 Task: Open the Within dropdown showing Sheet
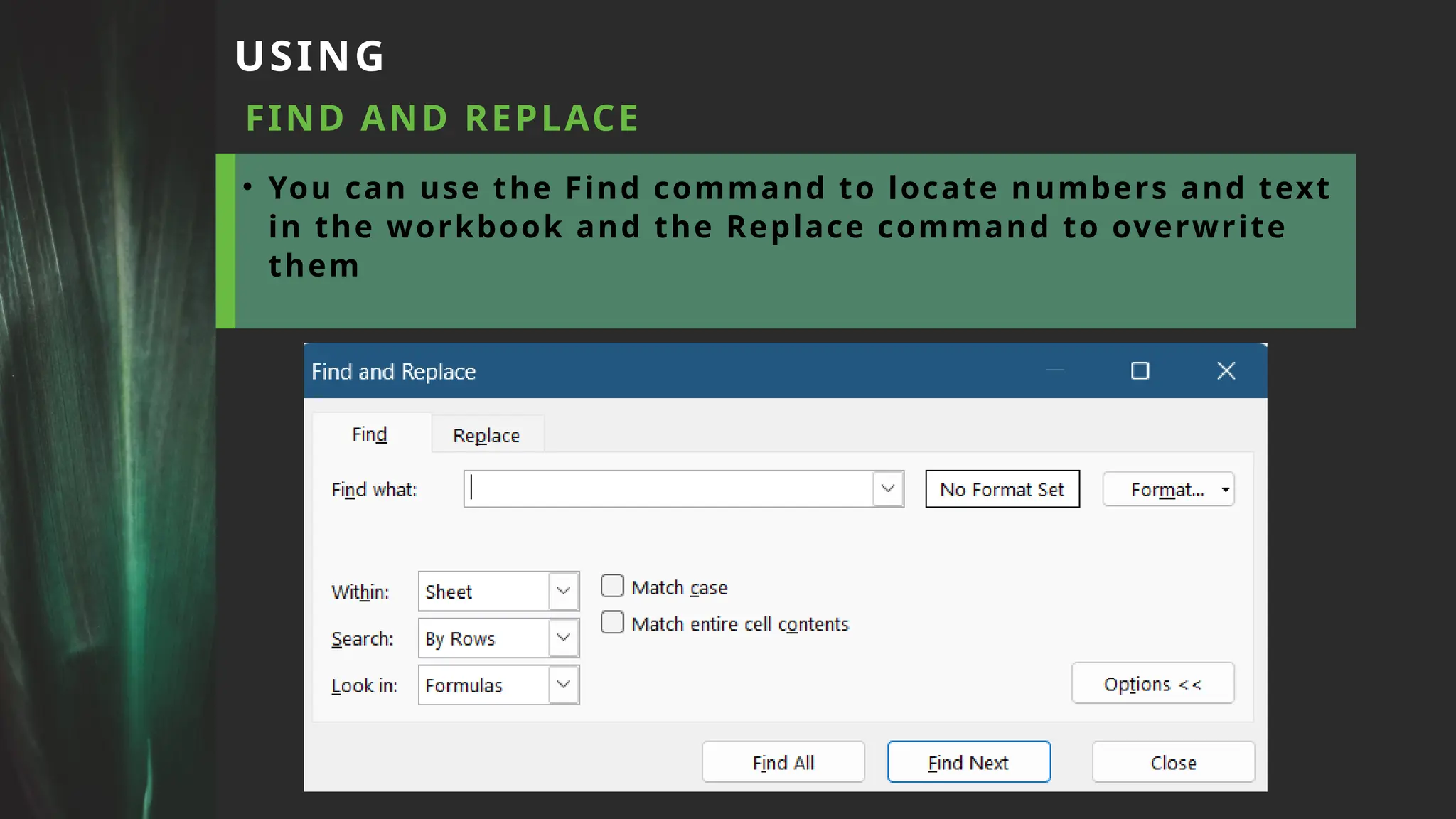click(499, 591)
